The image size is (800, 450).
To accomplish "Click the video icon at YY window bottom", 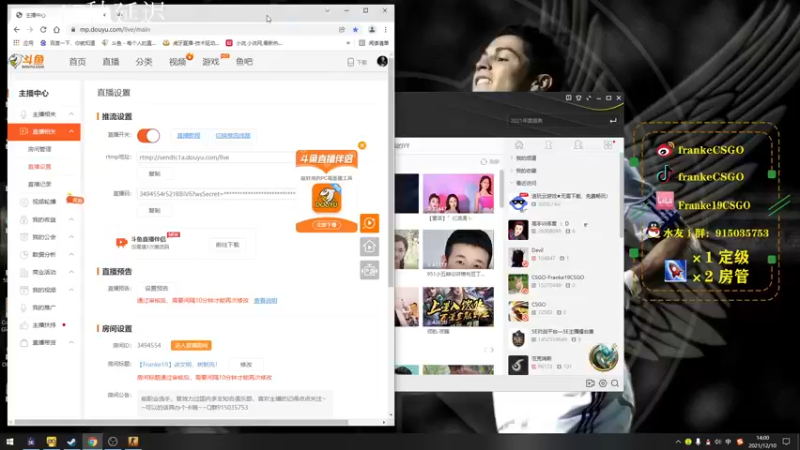I will pyautogui.click(x=590, y=383).
